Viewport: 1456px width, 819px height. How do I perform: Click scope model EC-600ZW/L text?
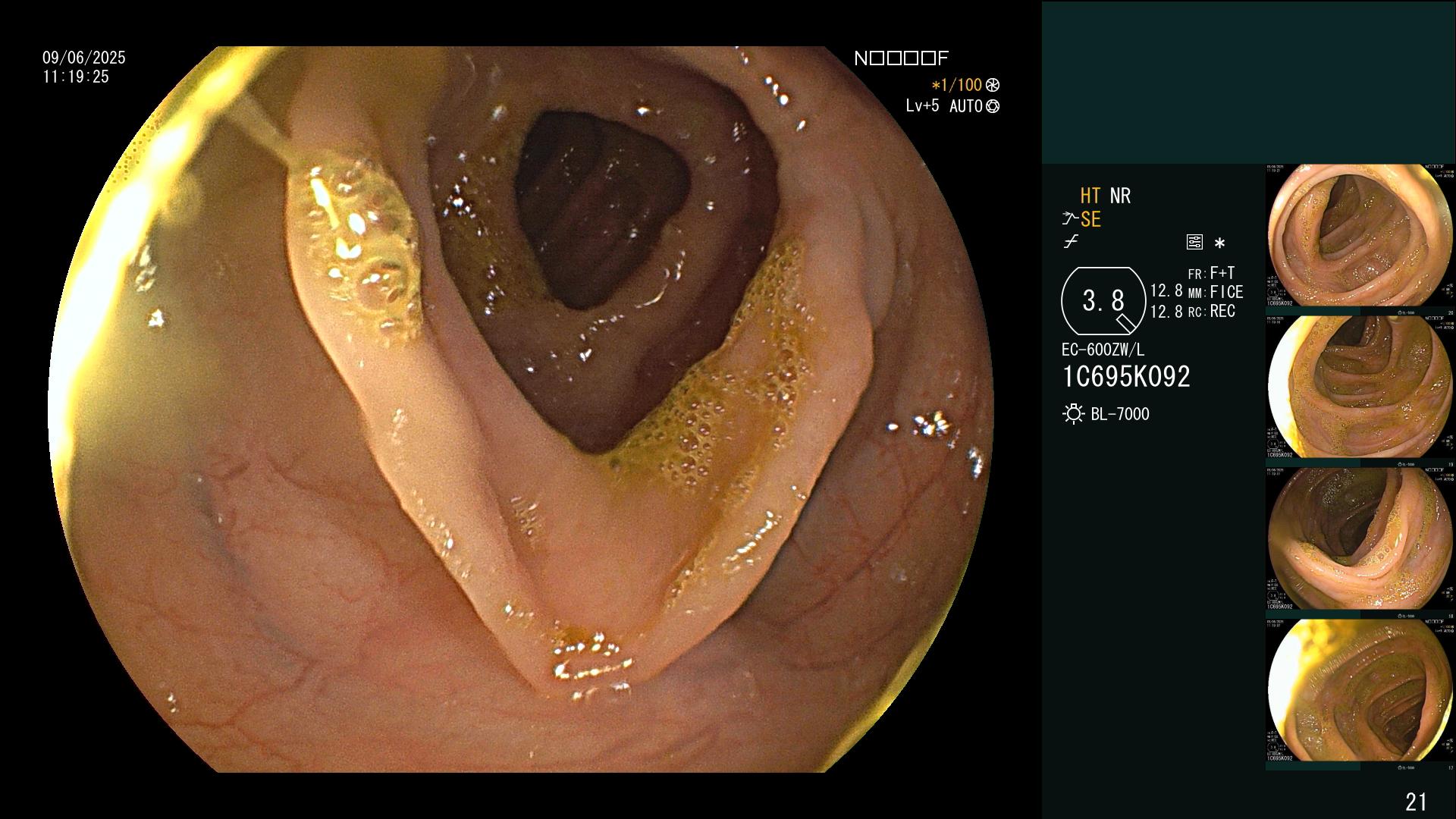(x=1103, y=350)
